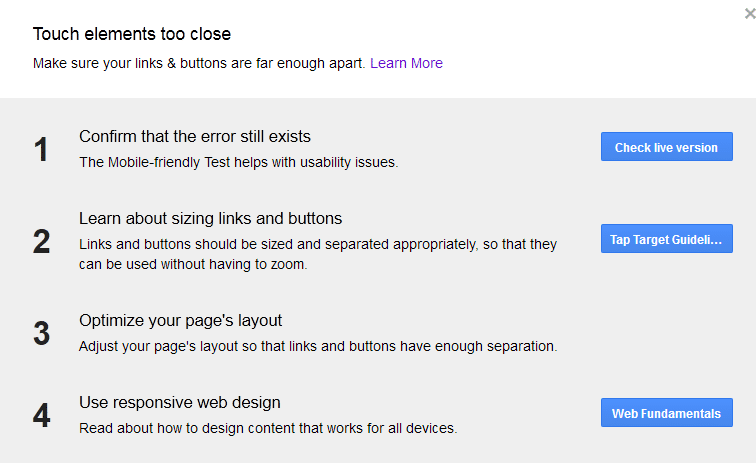Close the Touch elements dialog
Screen dimensions: 756x473
pyautogui.click(x=749, y=14)
